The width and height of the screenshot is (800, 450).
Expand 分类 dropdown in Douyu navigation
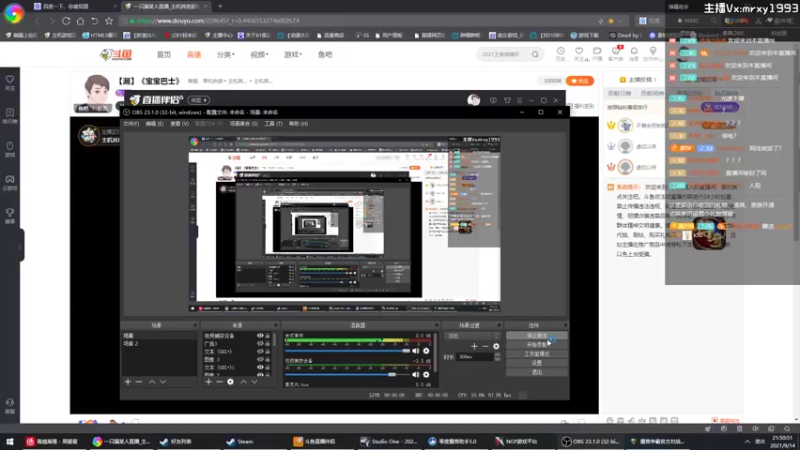pos(226,54)
